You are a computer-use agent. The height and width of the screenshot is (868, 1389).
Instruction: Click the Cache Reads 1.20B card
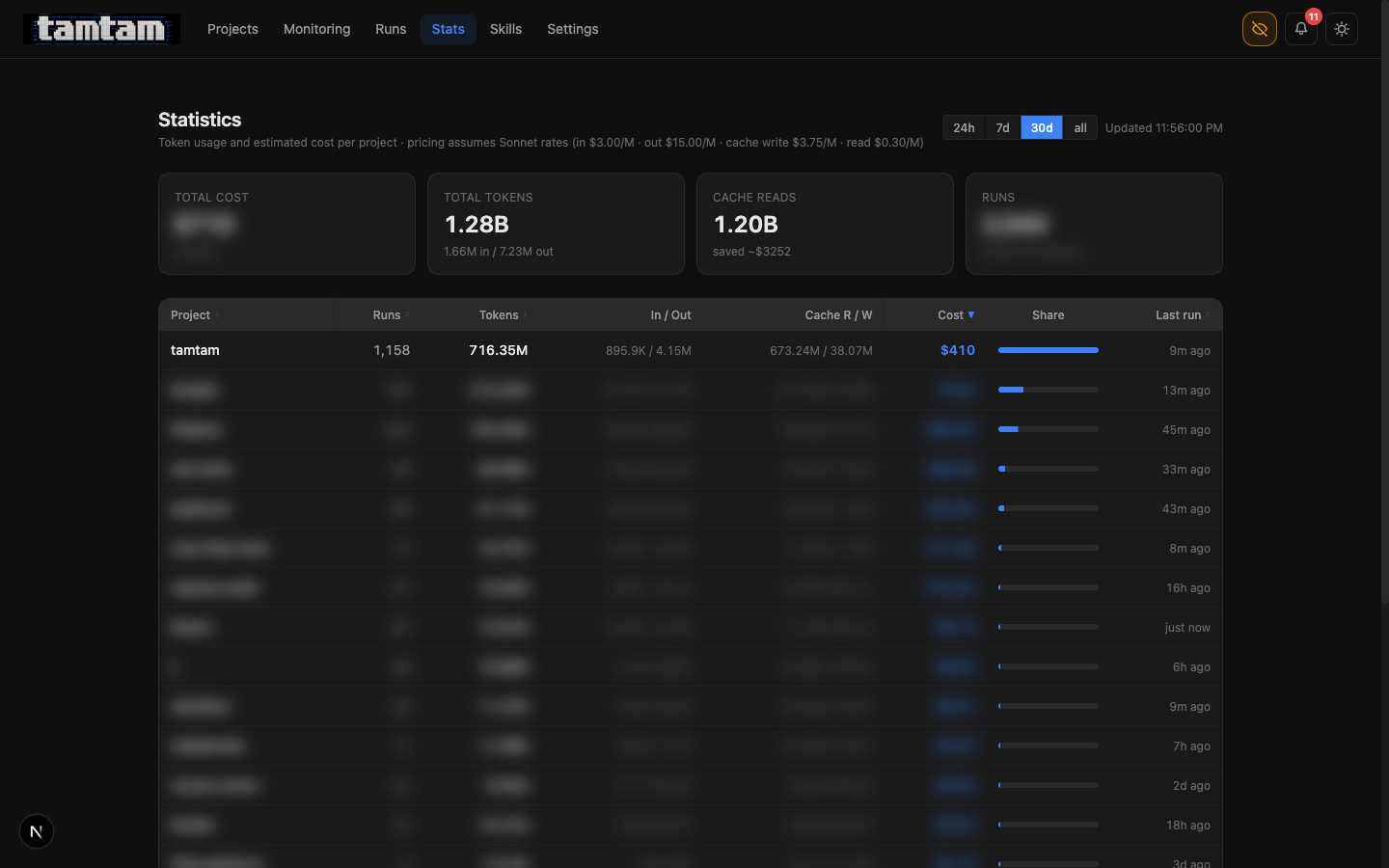(x=825, y=224)
